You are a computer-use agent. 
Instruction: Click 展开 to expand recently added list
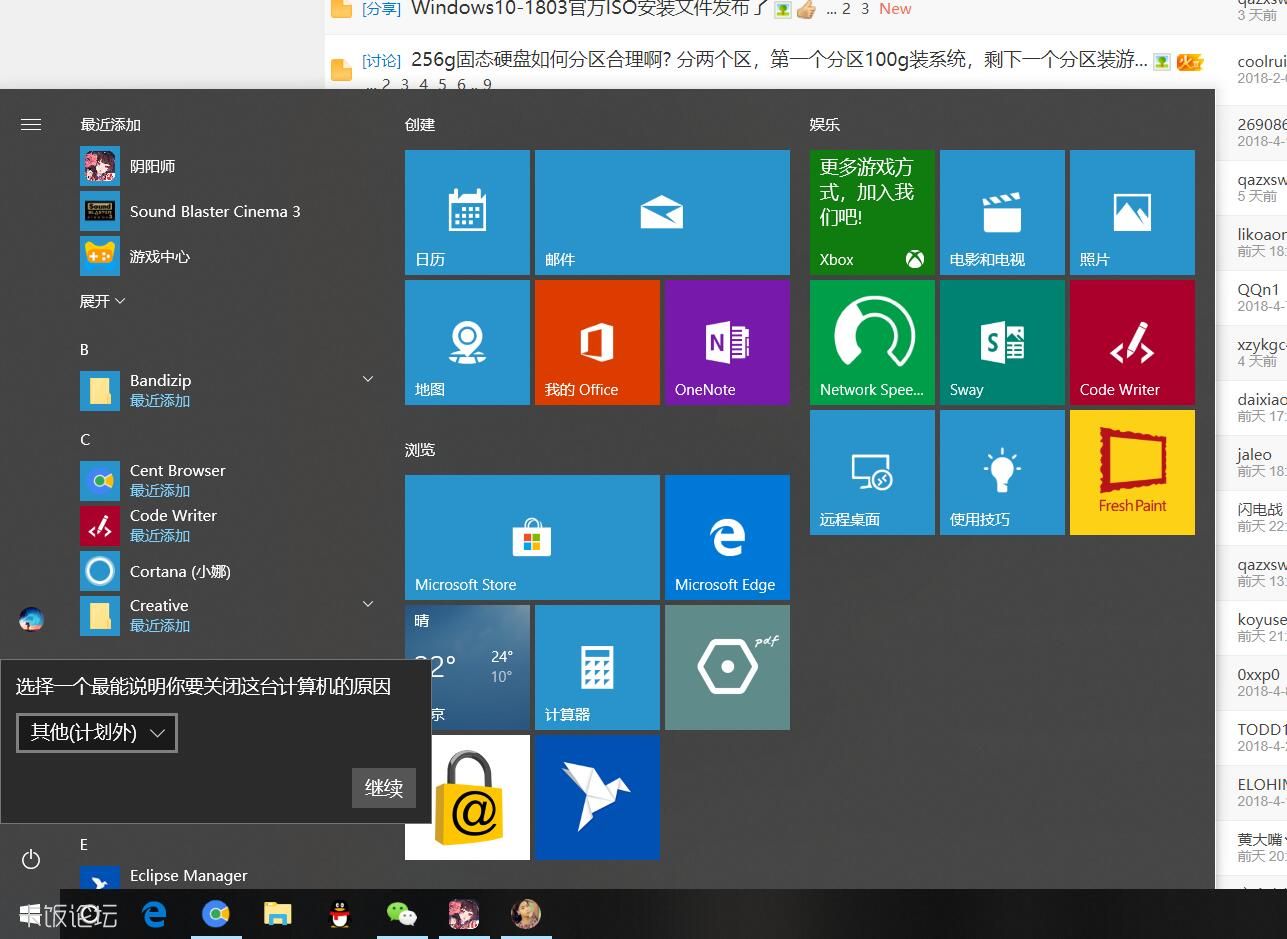[x=102, y=301]
